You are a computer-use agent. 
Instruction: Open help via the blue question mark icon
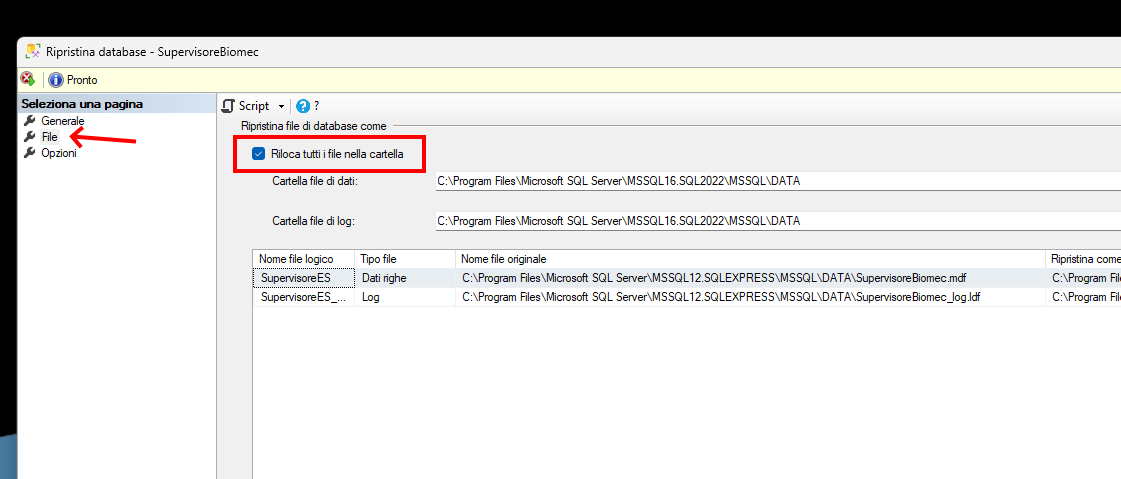click(303, 106)
